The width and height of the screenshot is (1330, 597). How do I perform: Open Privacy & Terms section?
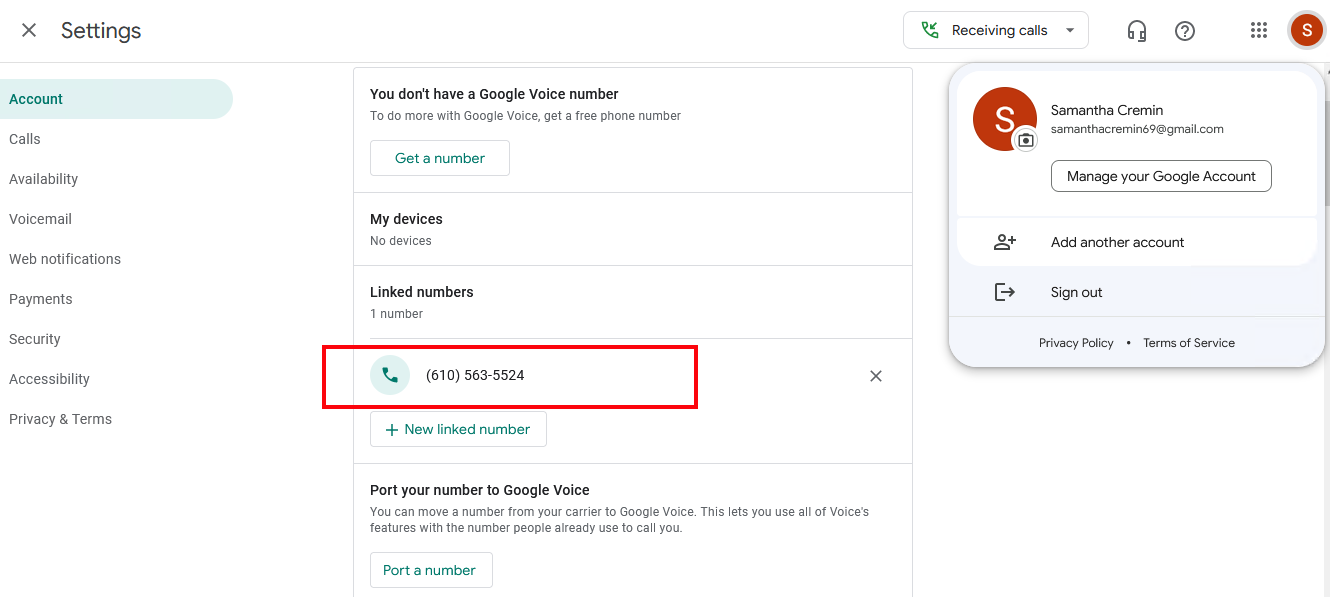coord(116,419)
